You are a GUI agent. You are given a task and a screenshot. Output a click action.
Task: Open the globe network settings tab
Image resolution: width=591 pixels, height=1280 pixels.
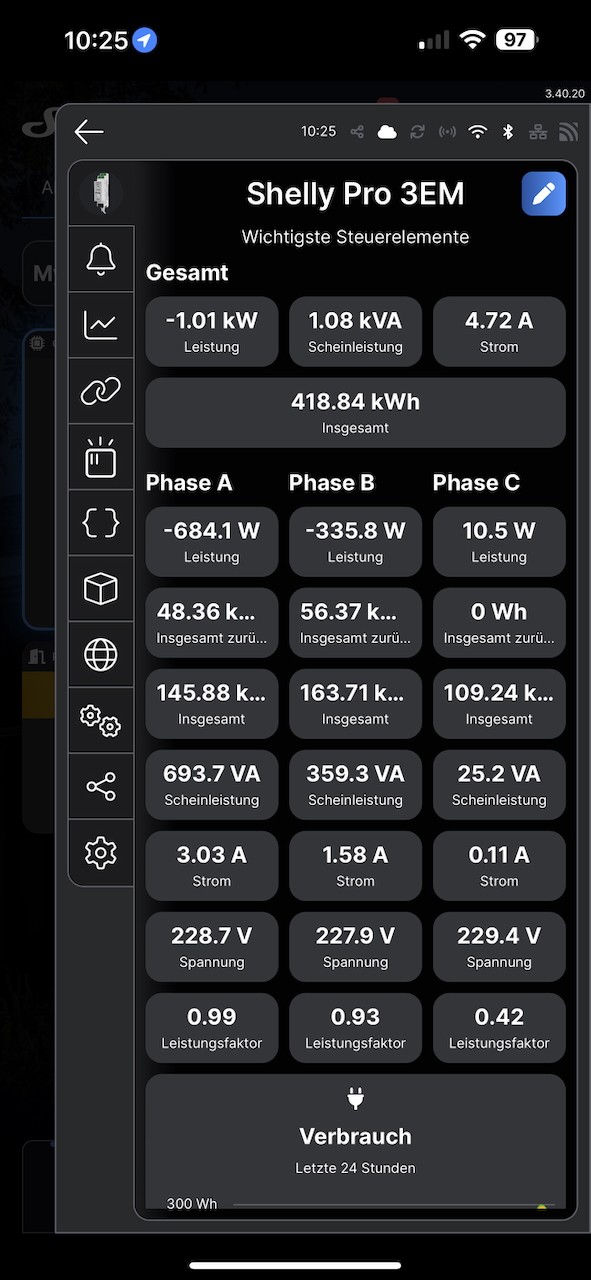[x=101, y=655]
